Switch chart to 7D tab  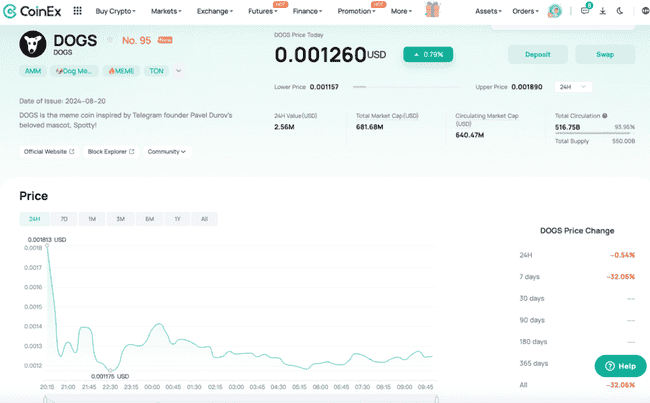[64, 219]
